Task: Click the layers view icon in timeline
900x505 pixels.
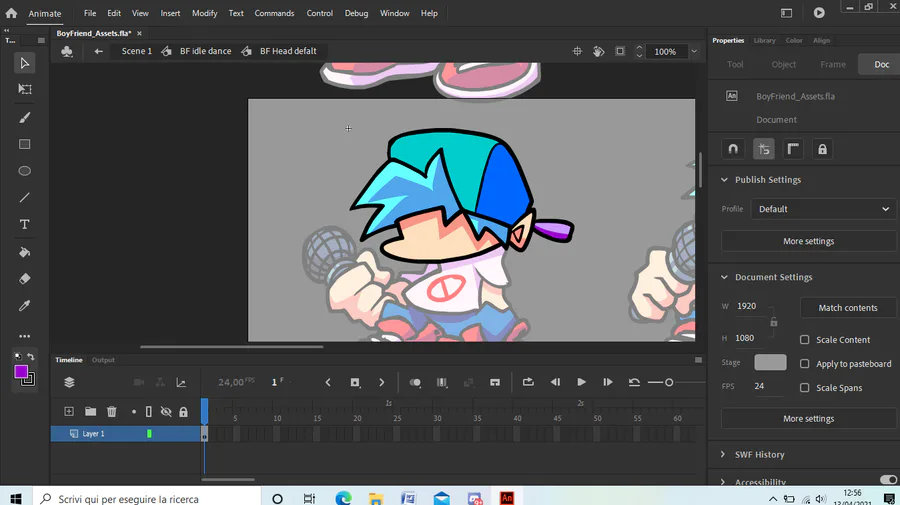Action: [69, 382]
